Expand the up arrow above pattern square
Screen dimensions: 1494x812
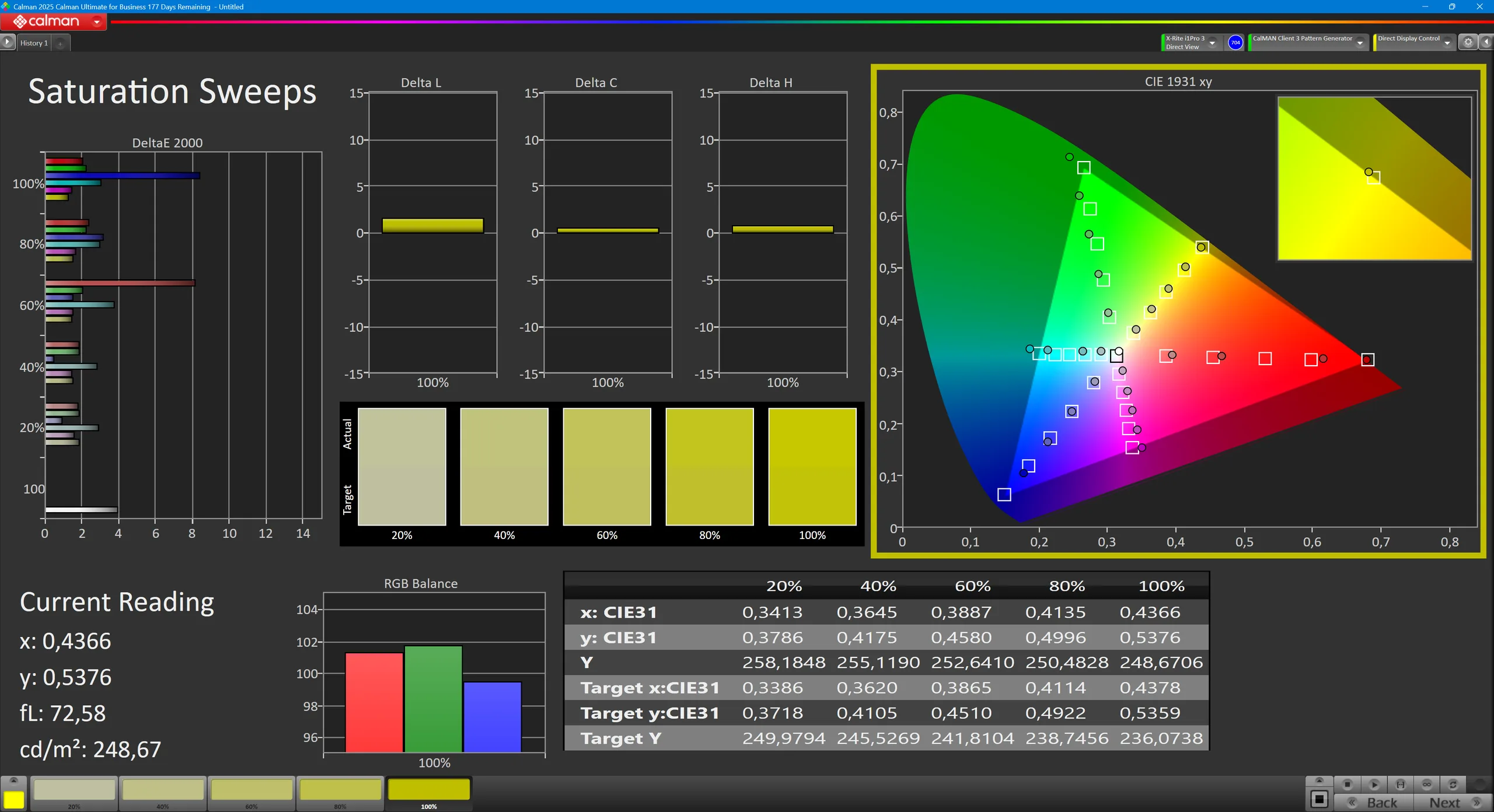click(1319, 781)
